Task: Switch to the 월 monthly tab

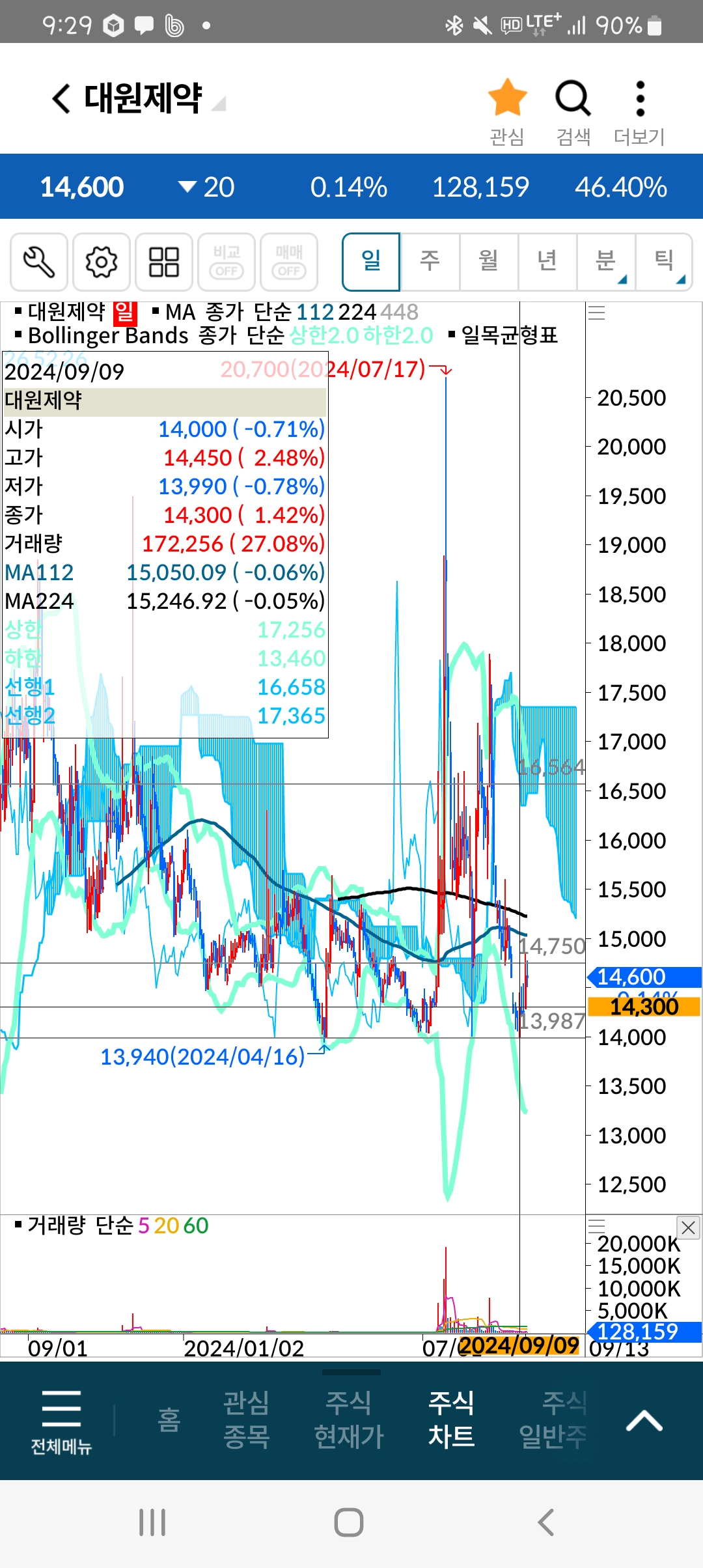Action: click(488, 262)
